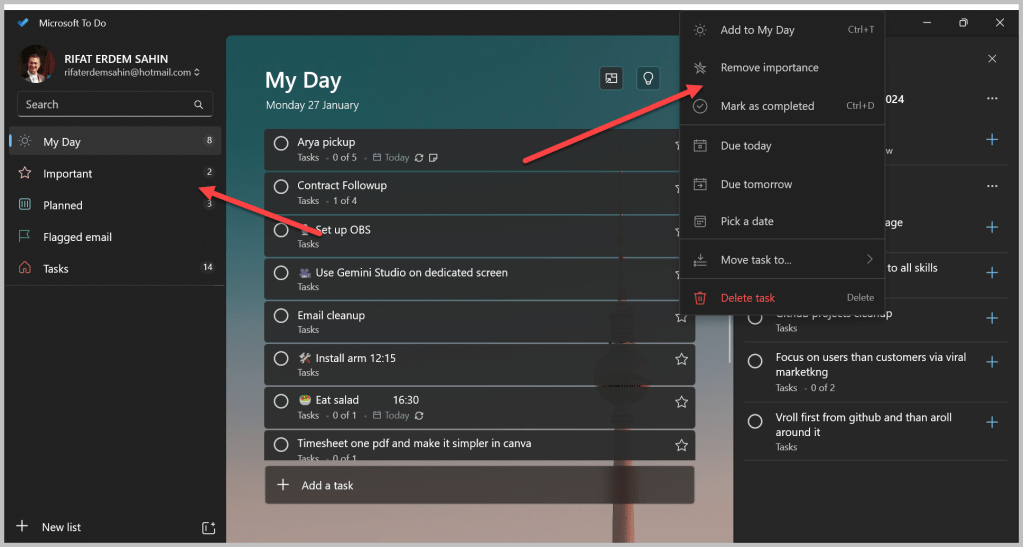
Task: Choose Pick a date option
Action: pos(782,221)
